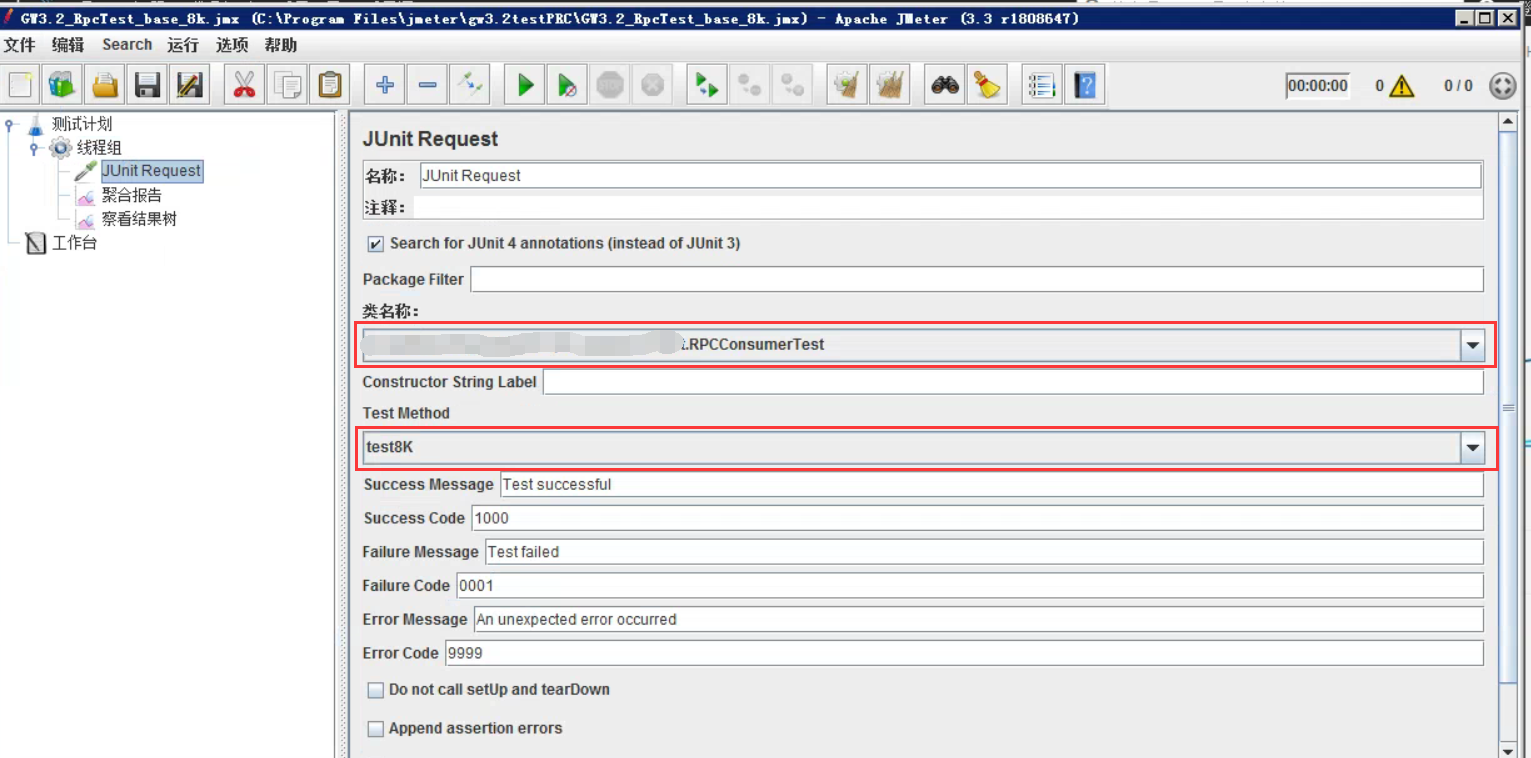This screenshot has height=758, width=1531.
Task: Open the 运行 menu
Action: [183, 45]
